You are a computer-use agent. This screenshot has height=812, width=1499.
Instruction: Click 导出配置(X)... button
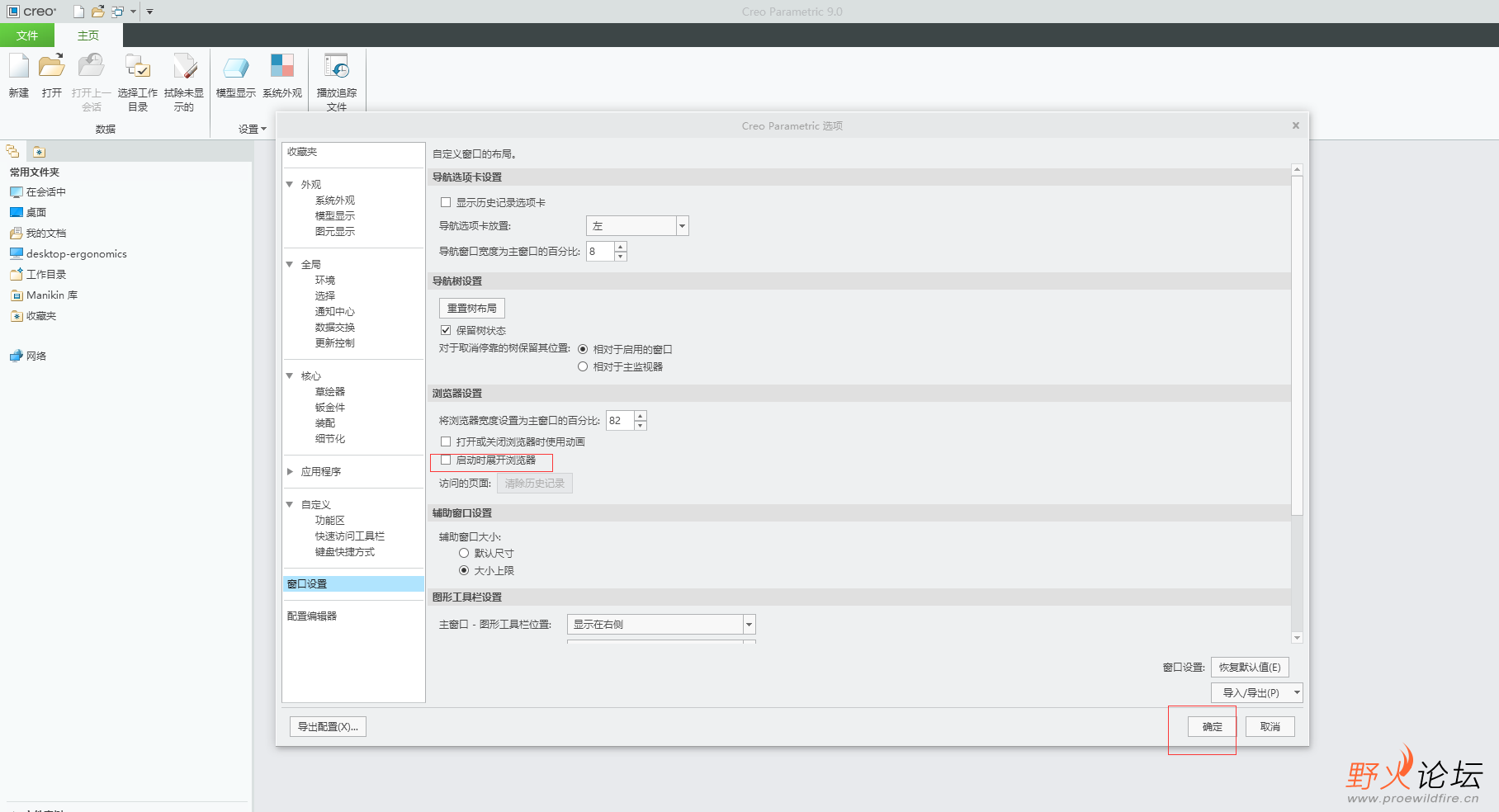point(329,726)
